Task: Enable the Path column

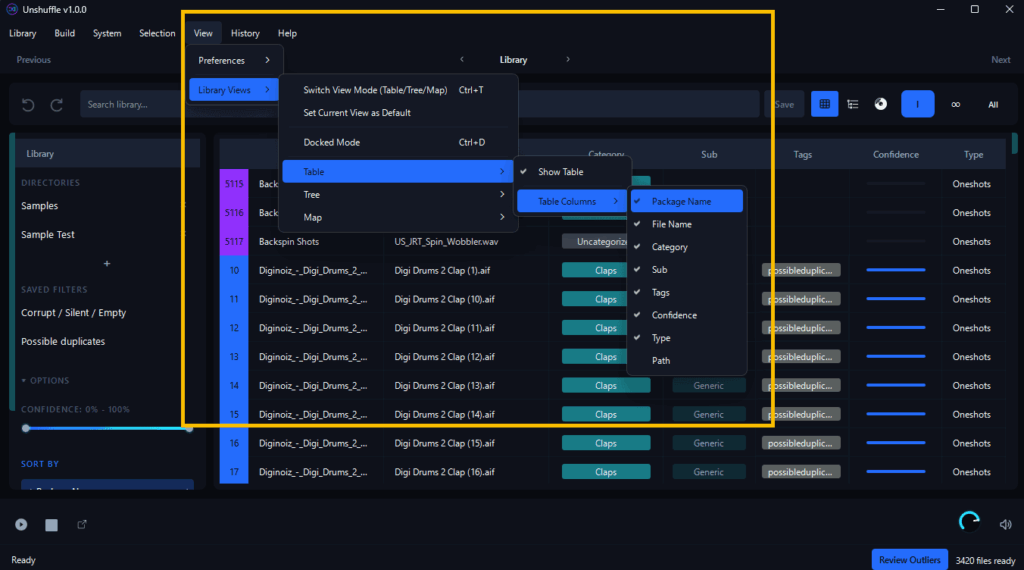Action: tap(687, 360)
